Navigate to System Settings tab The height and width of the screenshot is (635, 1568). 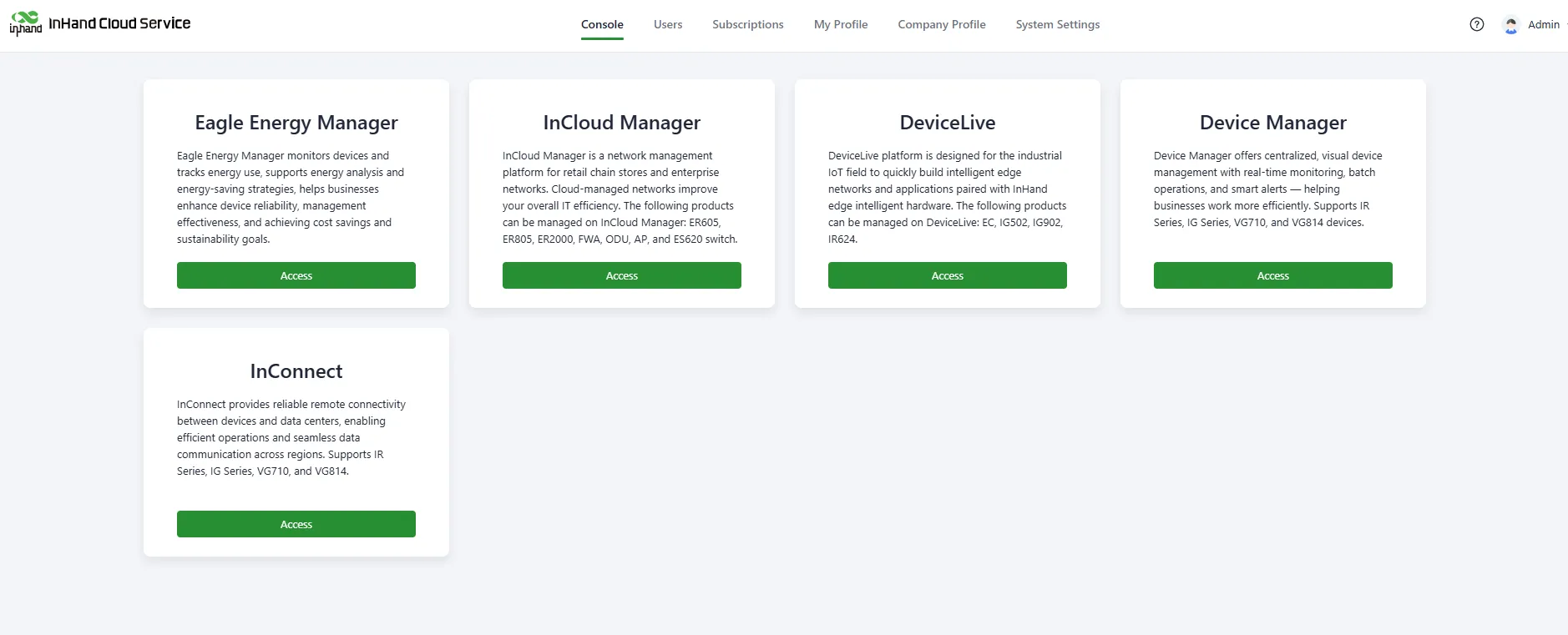click(1058, 24)
